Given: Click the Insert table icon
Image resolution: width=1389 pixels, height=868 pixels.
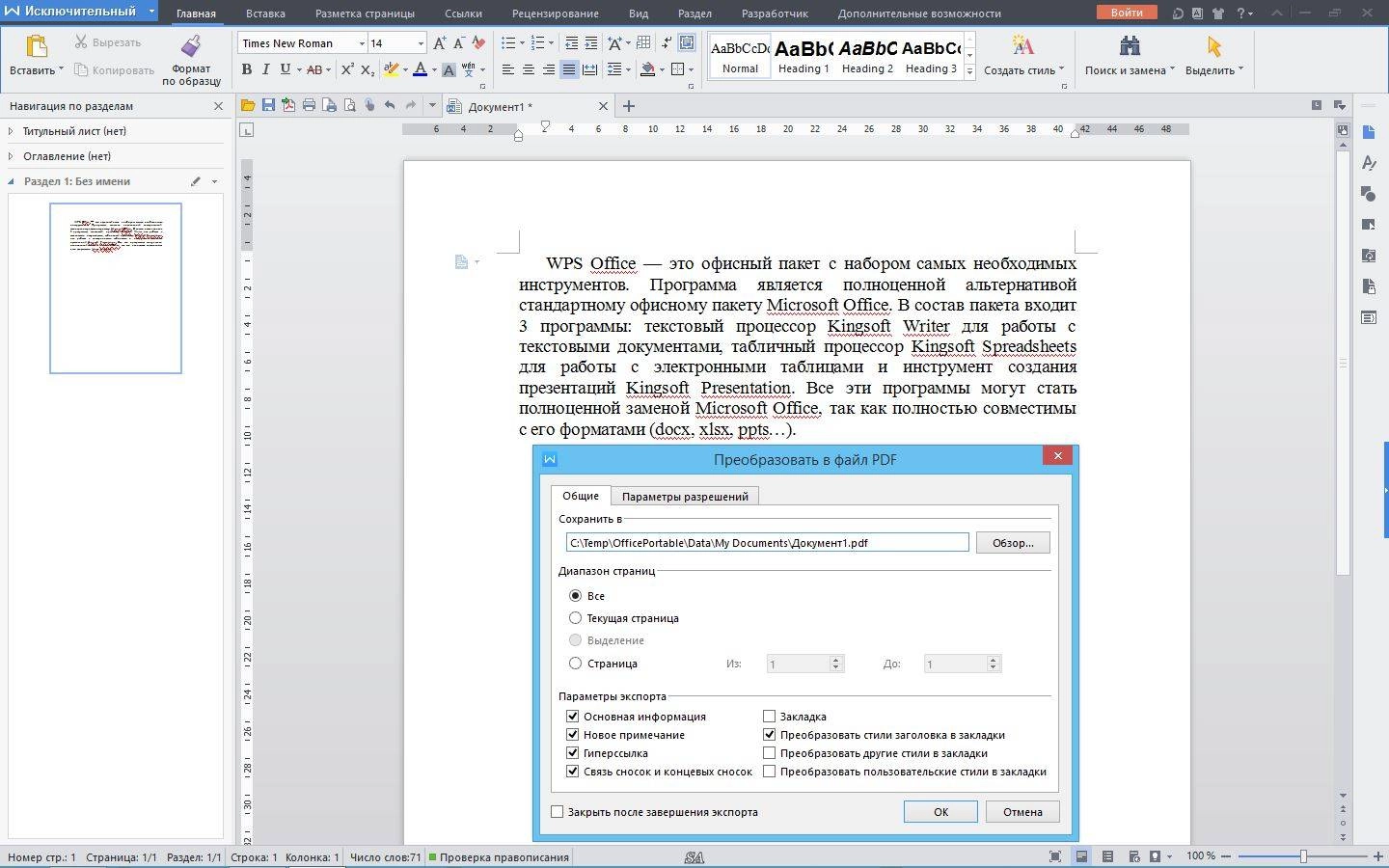Looking at the screenshot, I should pyautogui.click(x=643, y=43).
